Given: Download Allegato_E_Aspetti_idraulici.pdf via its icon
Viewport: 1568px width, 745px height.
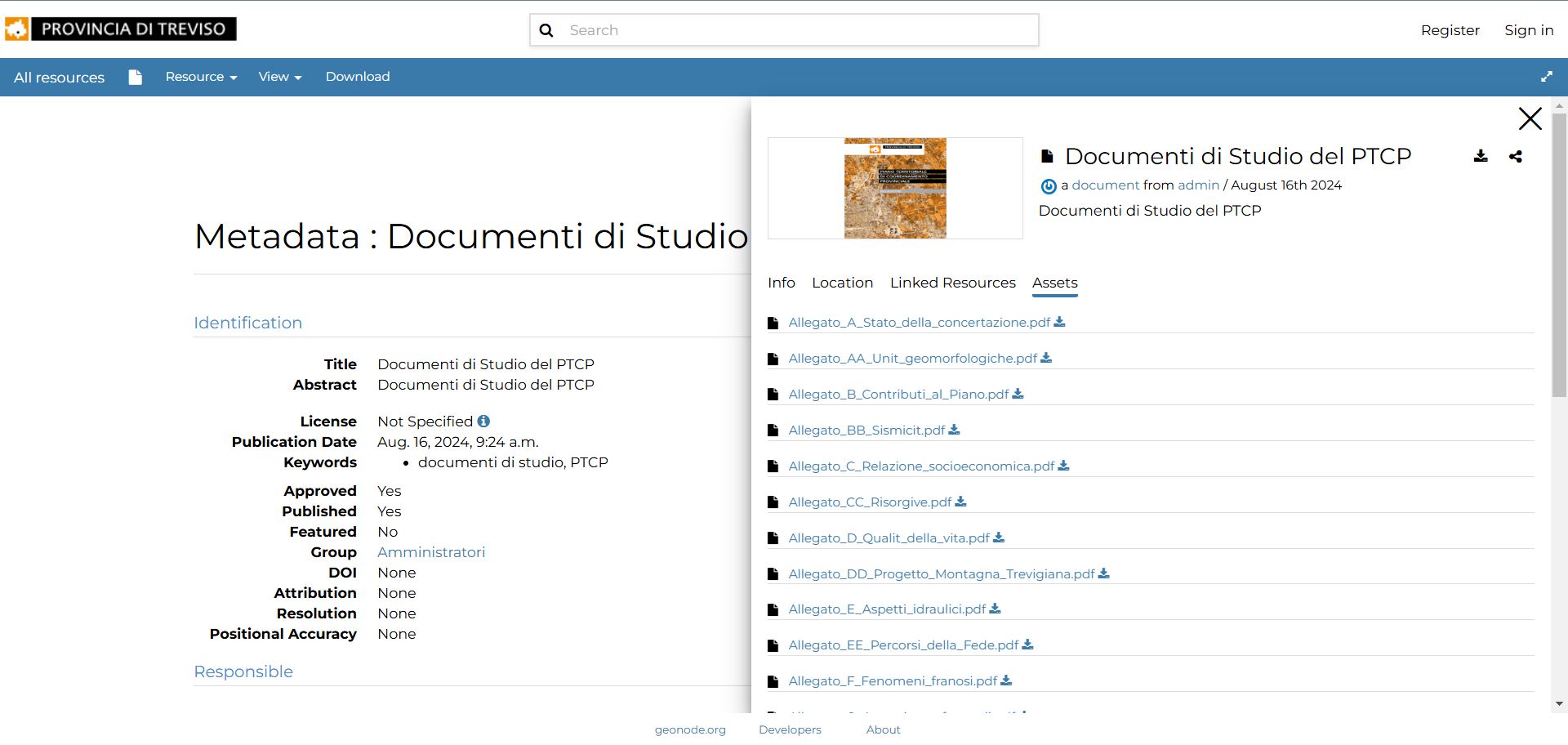Looking at the screenshot, I should point(995,609).
